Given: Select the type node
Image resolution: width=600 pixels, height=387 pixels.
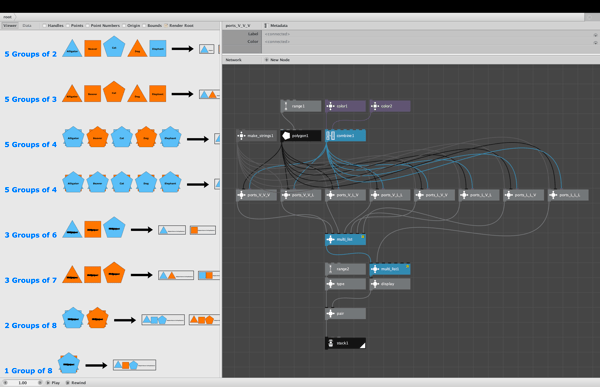Looking at the screenshot, I should tap(345, 284).
